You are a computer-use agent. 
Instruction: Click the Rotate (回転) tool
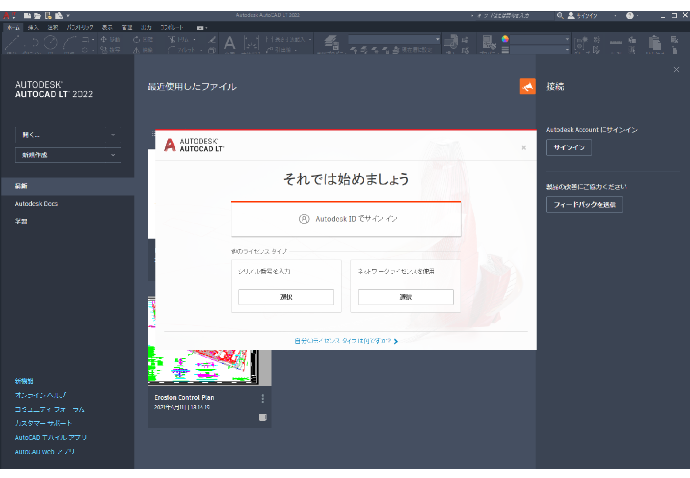[x=143, y=40]
